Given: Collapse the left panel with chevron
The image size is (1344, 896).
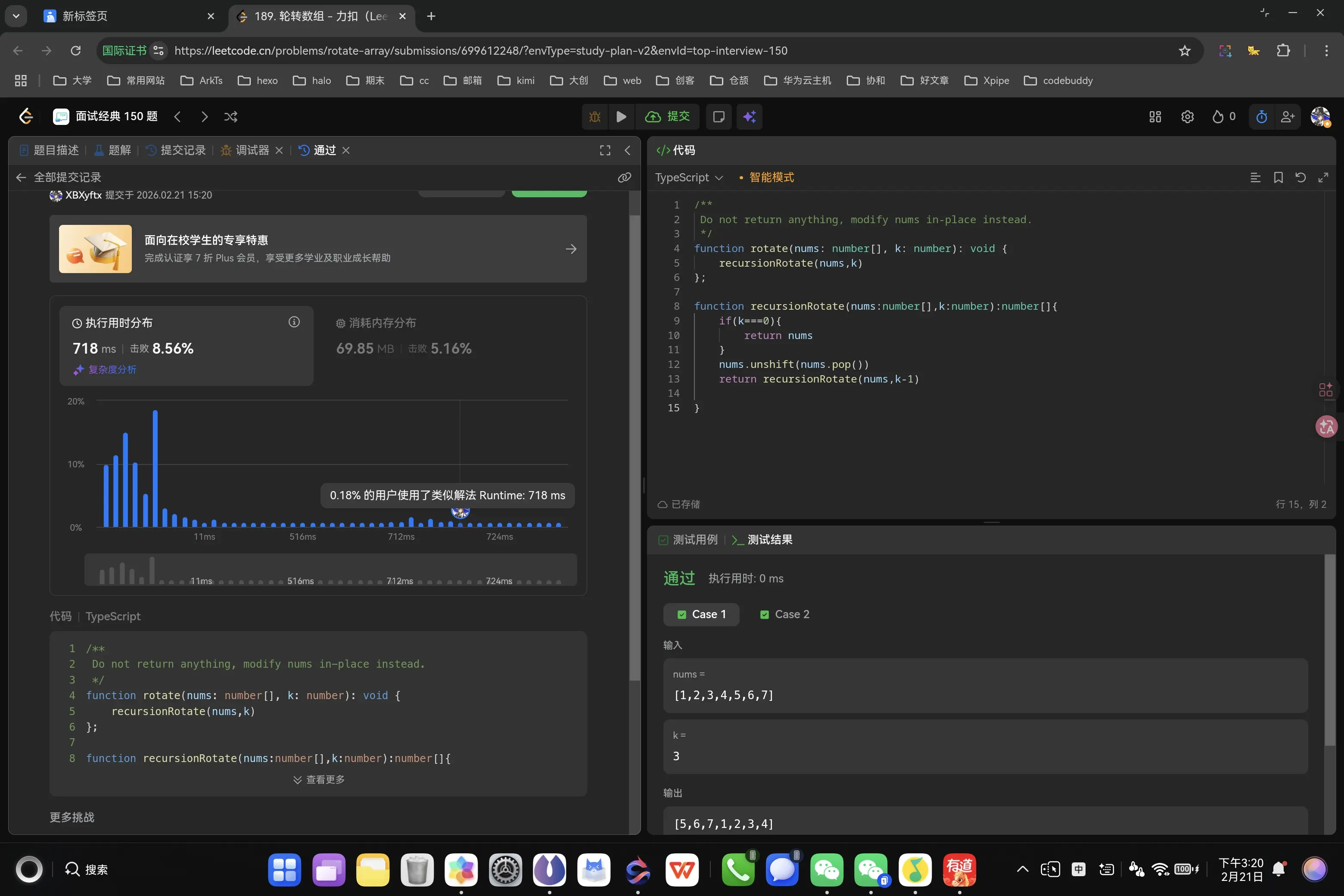Looking at the screenshot, I should pyautogui.click(x=628, y=150).
